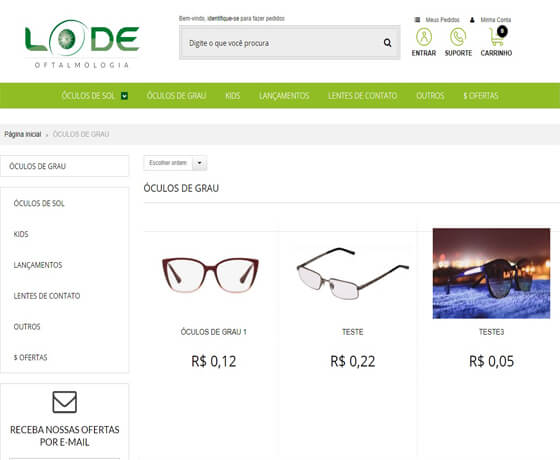Click the newsletter envelope icon
Screen dimensions: 560x460
pyautogui.click(x=65, y=402)
